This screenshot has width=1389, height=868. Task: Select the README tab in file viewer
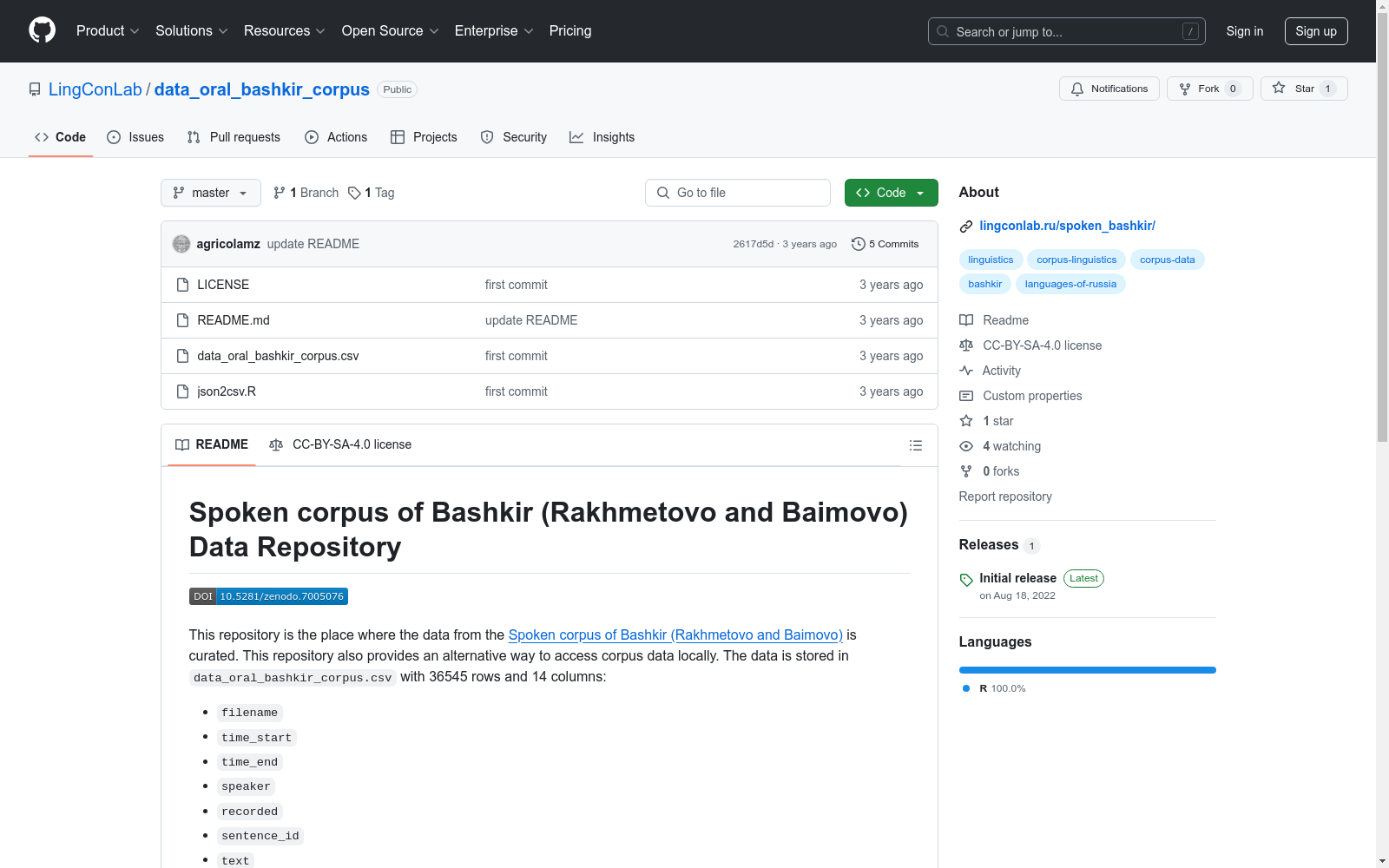pyautogui.click(x=212, y=444)
